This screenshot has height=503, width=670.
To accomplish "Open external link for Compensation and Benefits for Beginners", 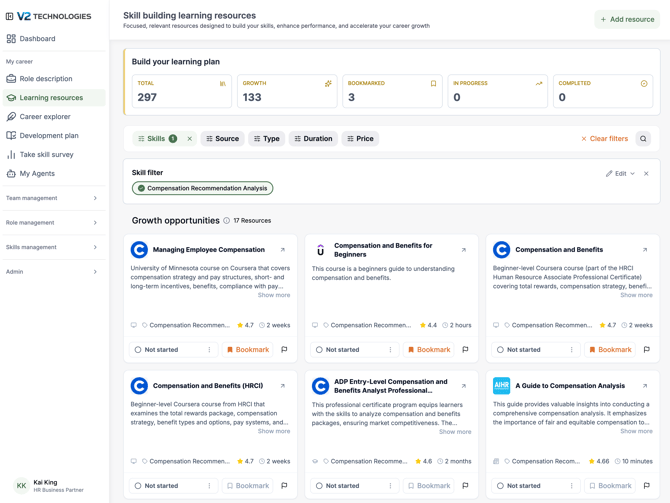I will [x=464, y=250].
